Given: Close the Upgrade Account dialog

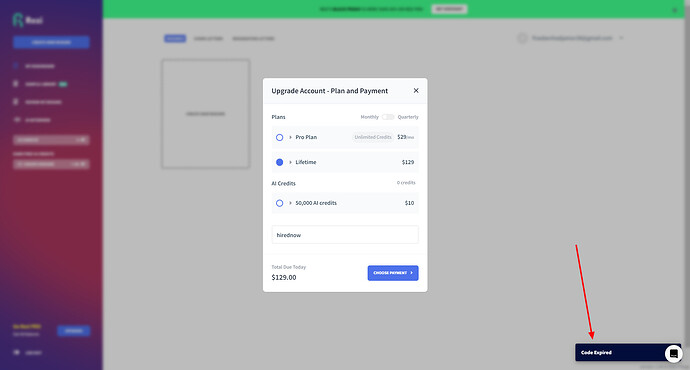Looking at the screenshot, I should pos(416,91).
